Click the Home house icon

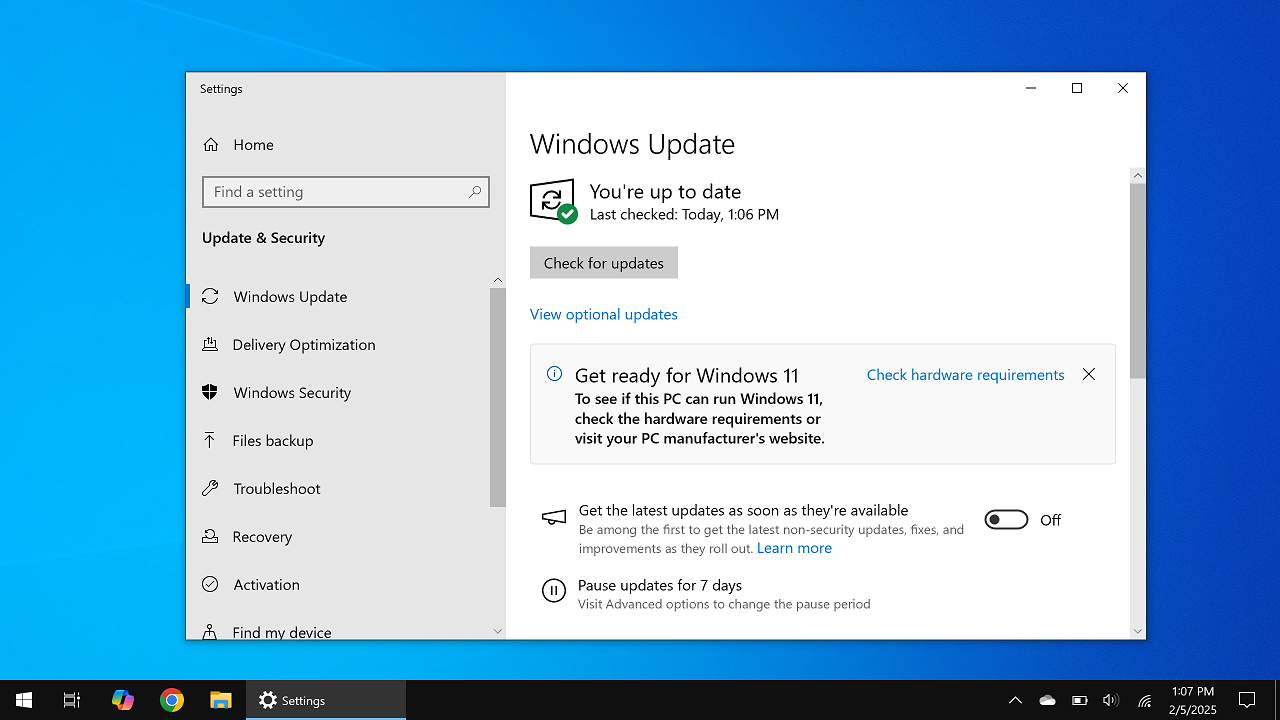pos(212,144)
